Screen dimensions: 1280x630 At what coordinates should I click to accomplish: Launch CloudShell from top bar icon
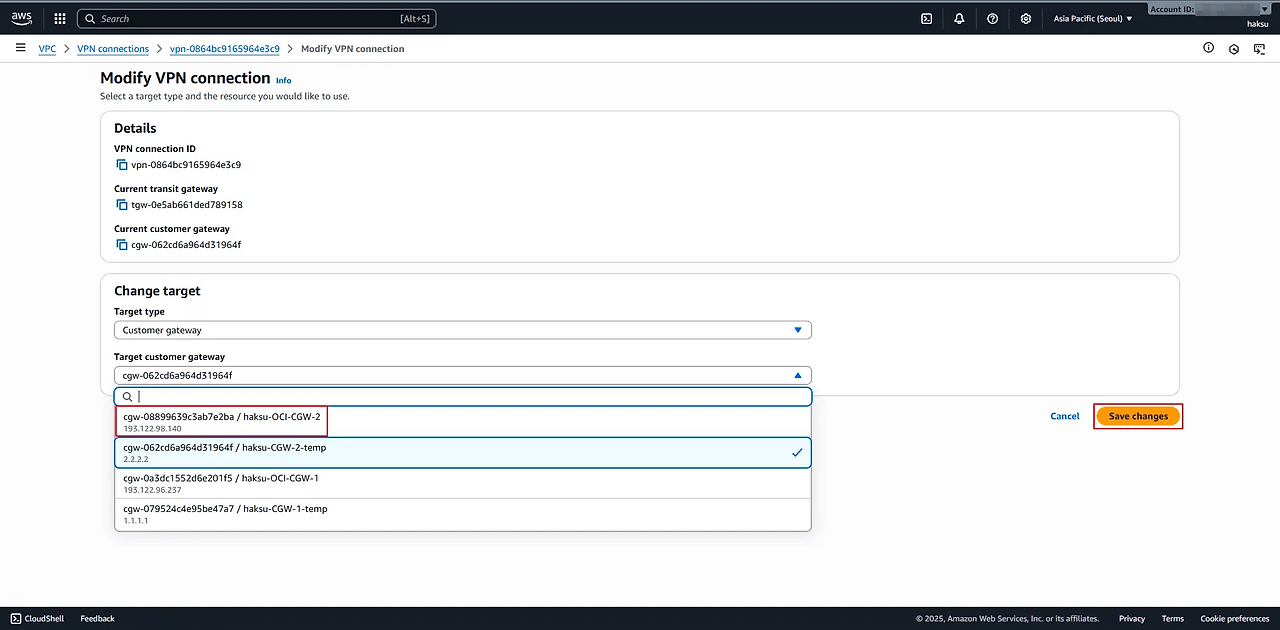click(x=927, y=18)
